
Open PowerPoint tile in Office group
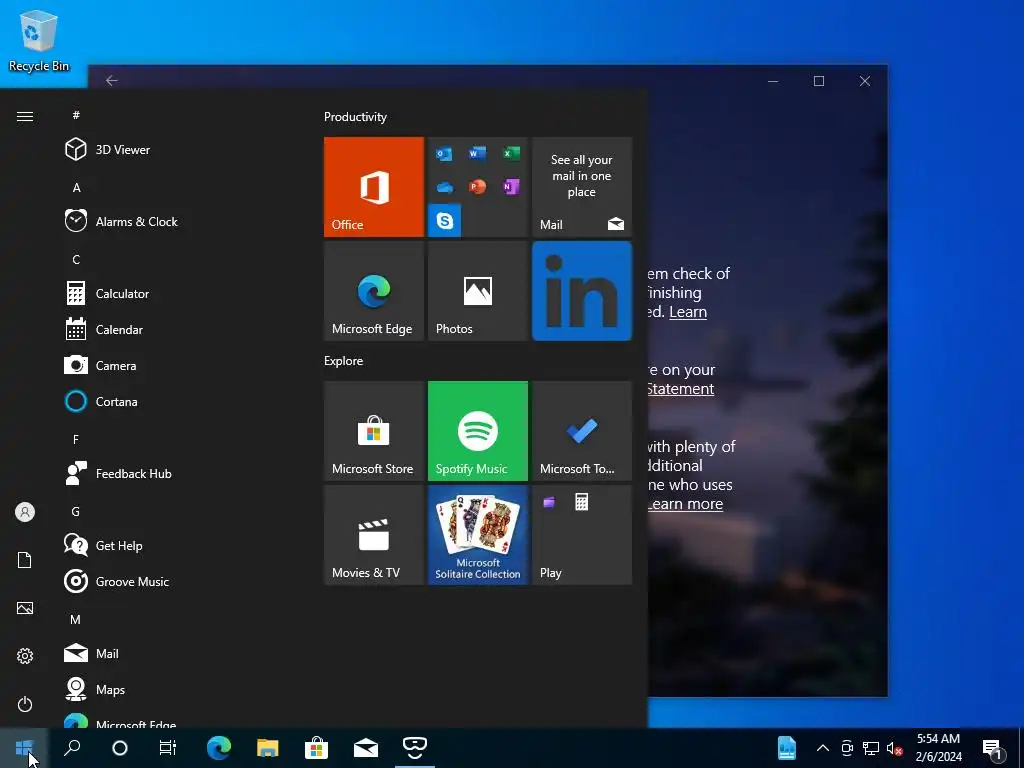click(477, 187)
